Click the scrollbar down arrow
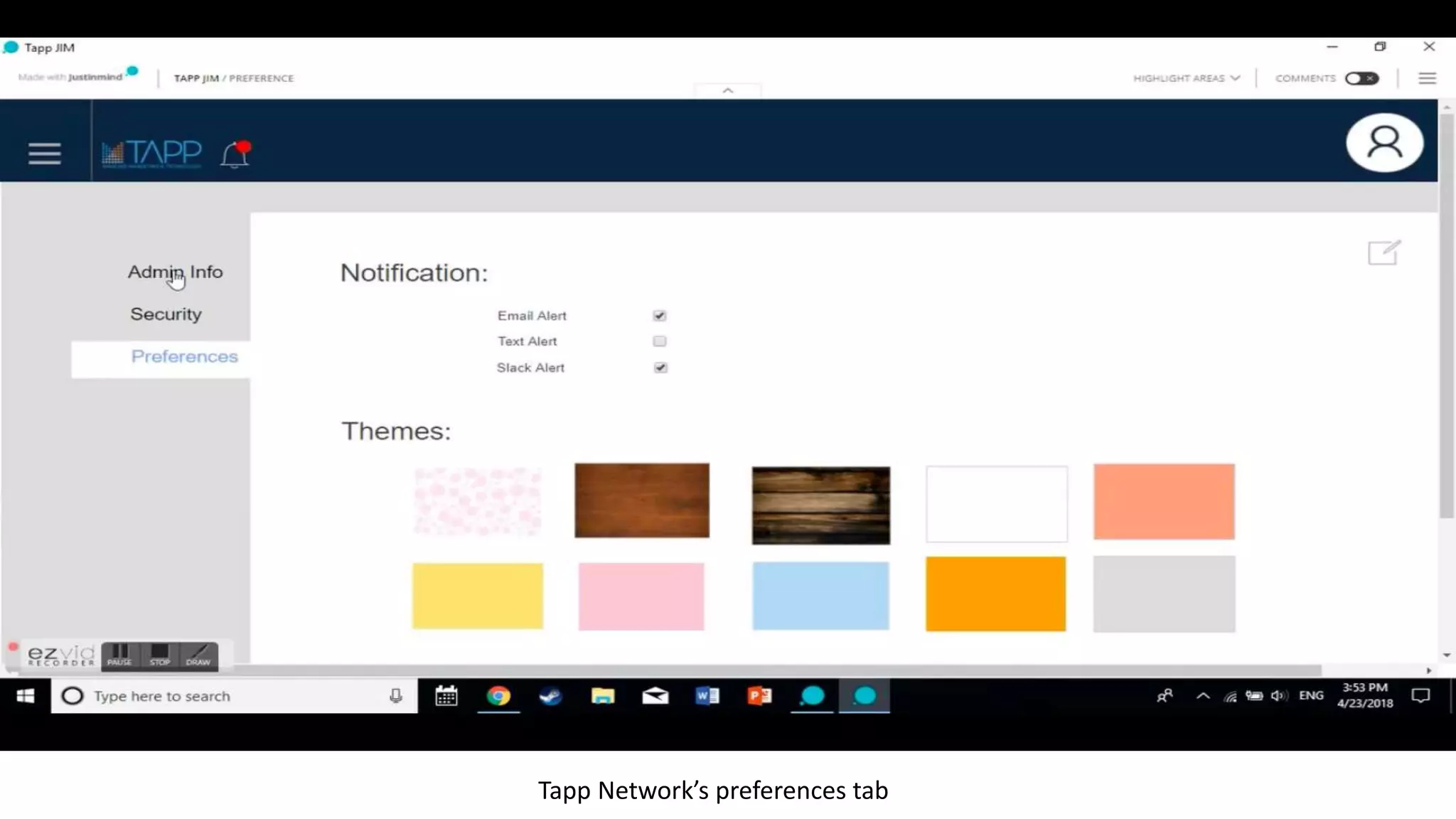The image size is (1456, 819). [1447, 655]
